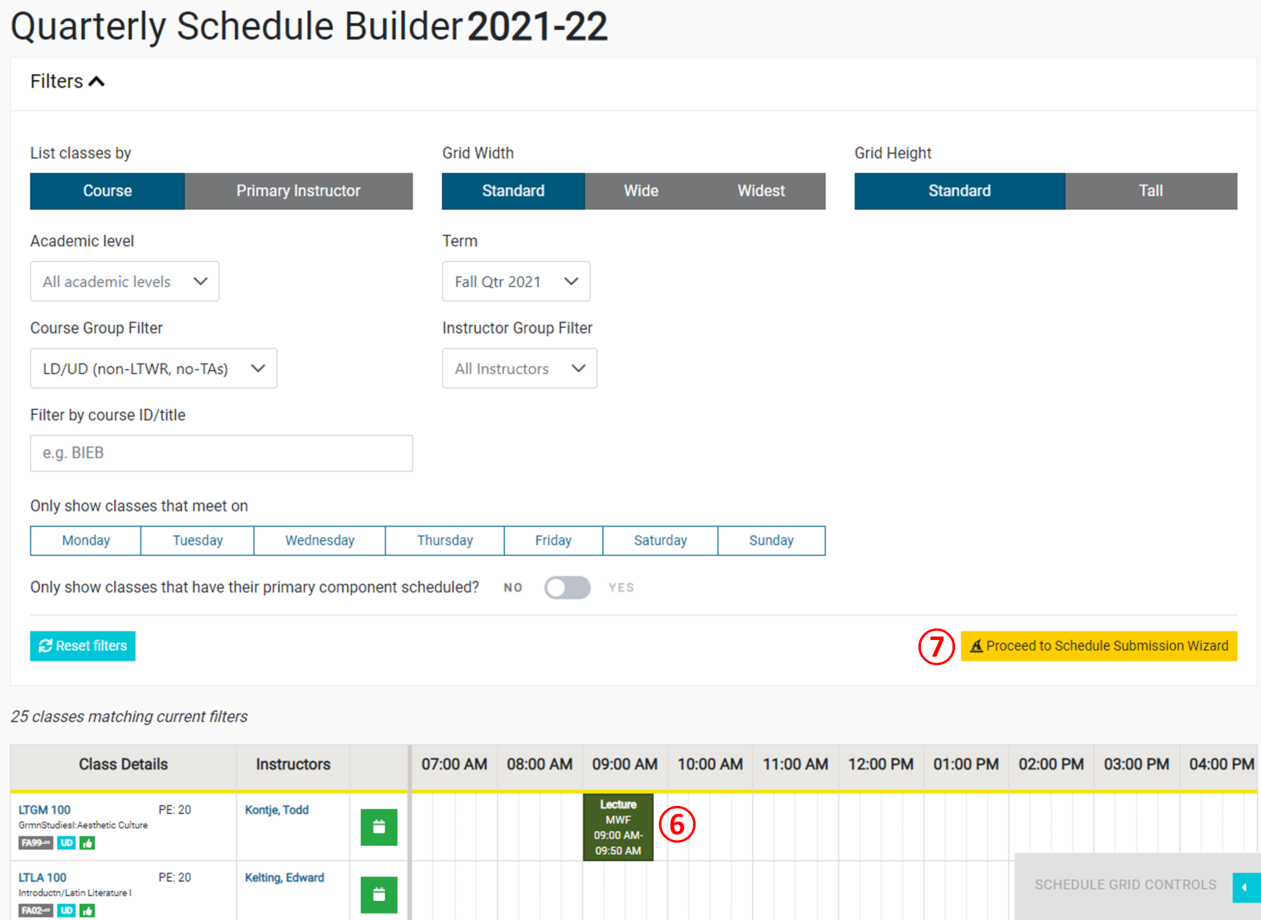Switch class listing to Primary Instructor

point(298,190)
